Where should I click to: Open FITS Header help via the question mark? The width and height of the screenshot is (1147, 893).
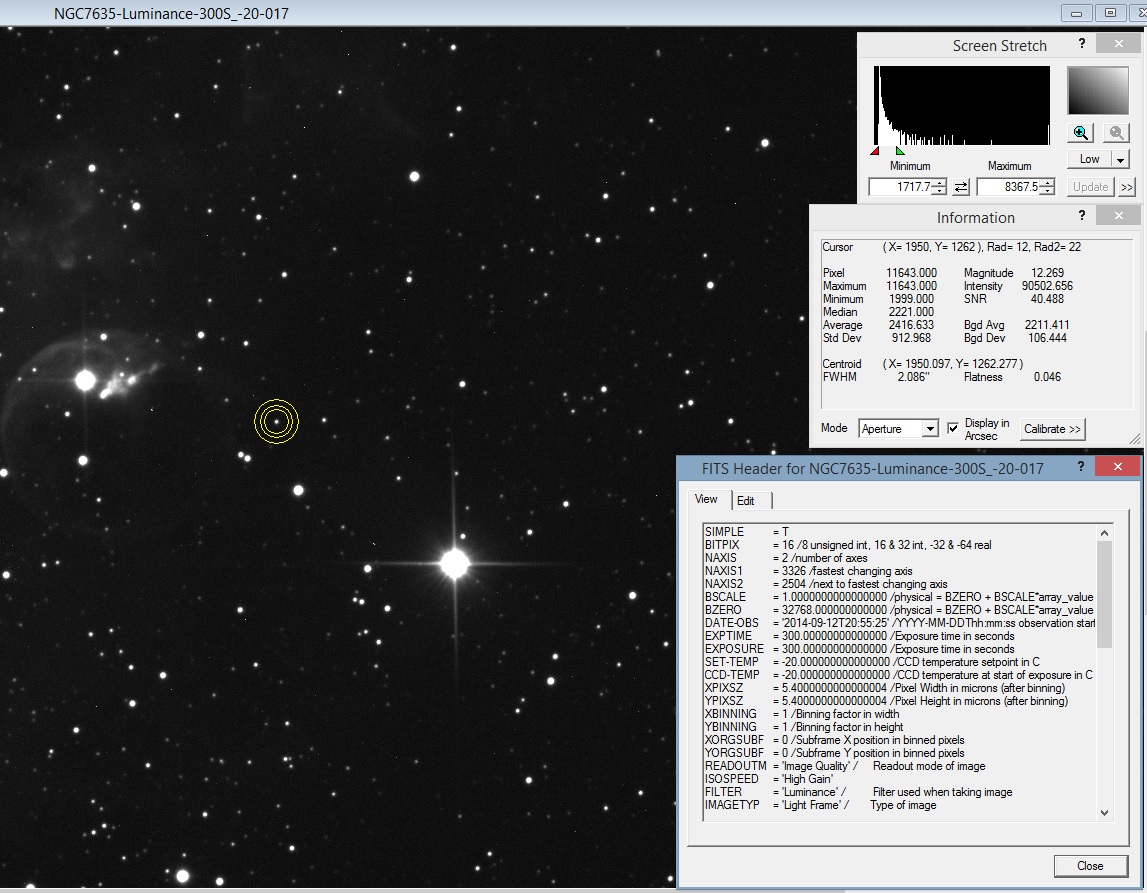(x=1080, y=466)
